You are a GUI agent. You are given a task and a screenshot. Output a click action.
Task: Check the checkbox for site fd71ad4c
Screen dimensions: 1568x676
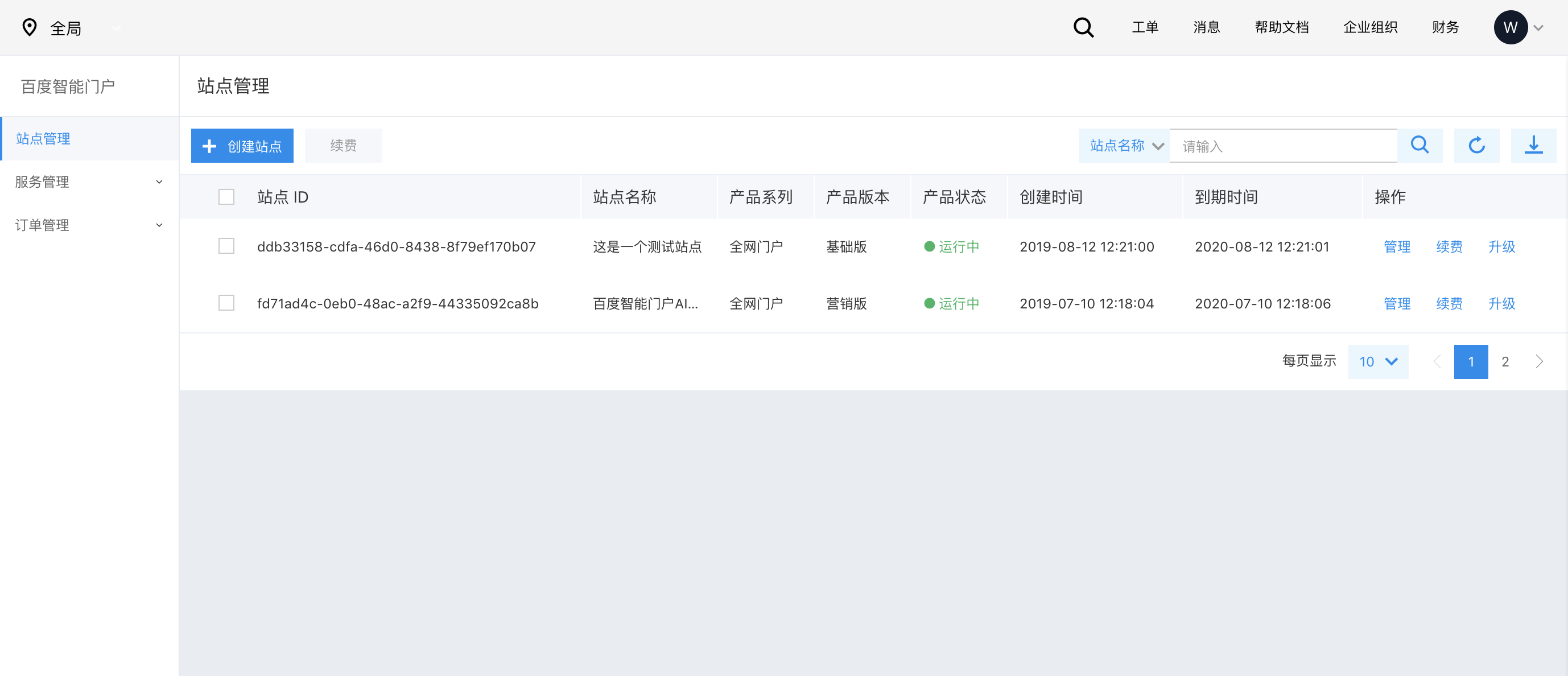[226, 303]
